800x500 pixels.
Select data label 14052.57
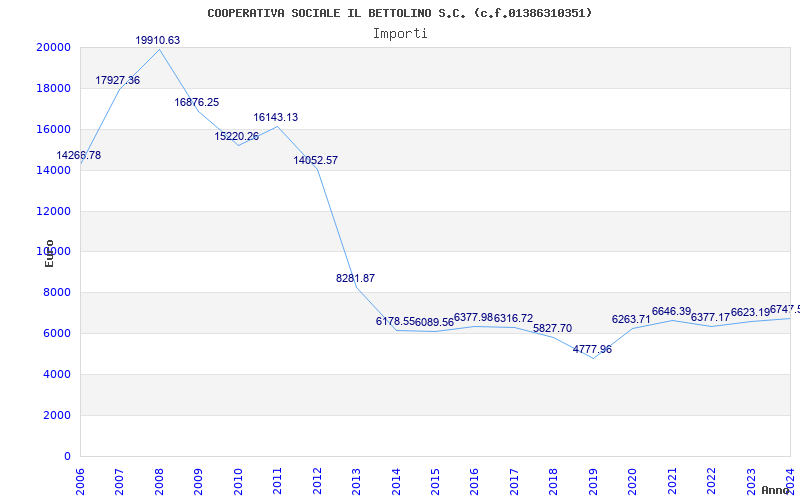click(315, 160)
